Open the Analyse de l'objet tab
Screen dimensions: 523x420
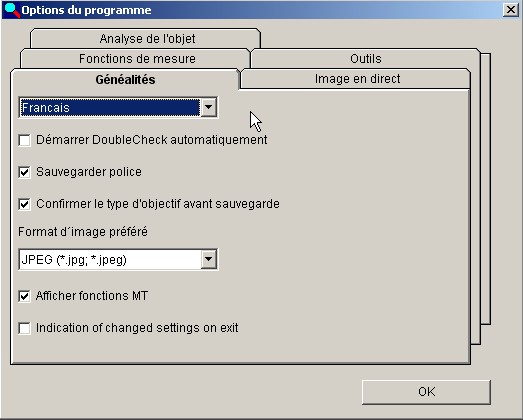(145, 39)
